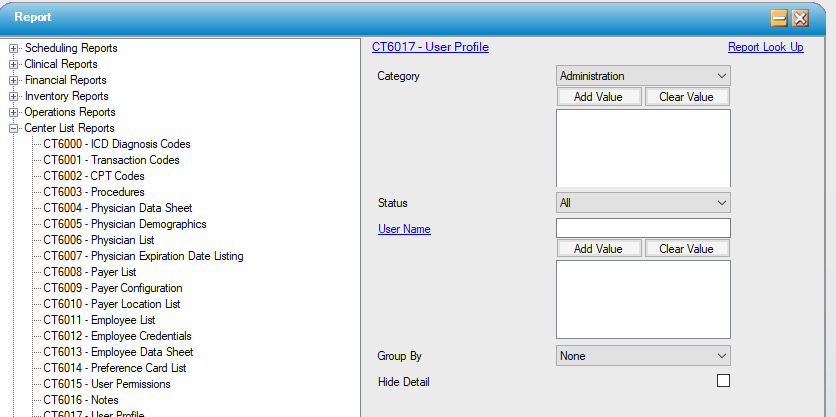Click the CT6017 - User Profile heading link
The image size is (836, 417).
coord(430,47)
